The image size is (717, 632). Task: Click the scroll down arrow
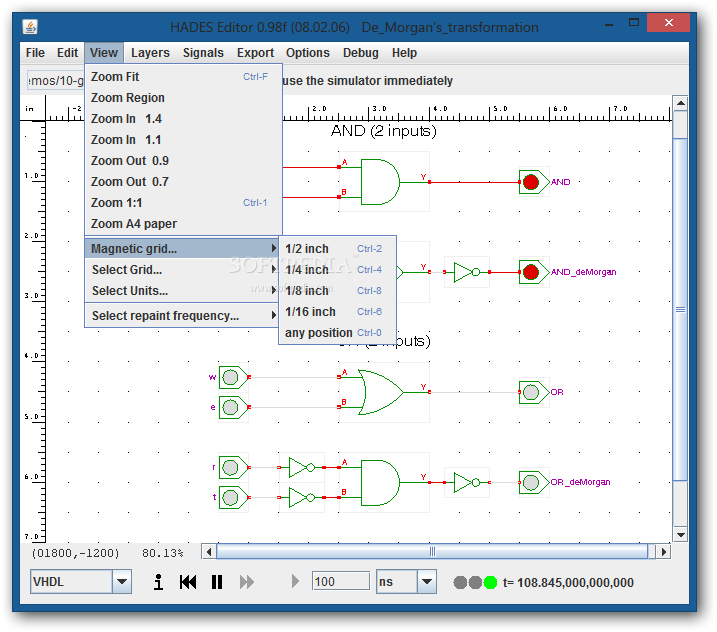click(680, 534)
